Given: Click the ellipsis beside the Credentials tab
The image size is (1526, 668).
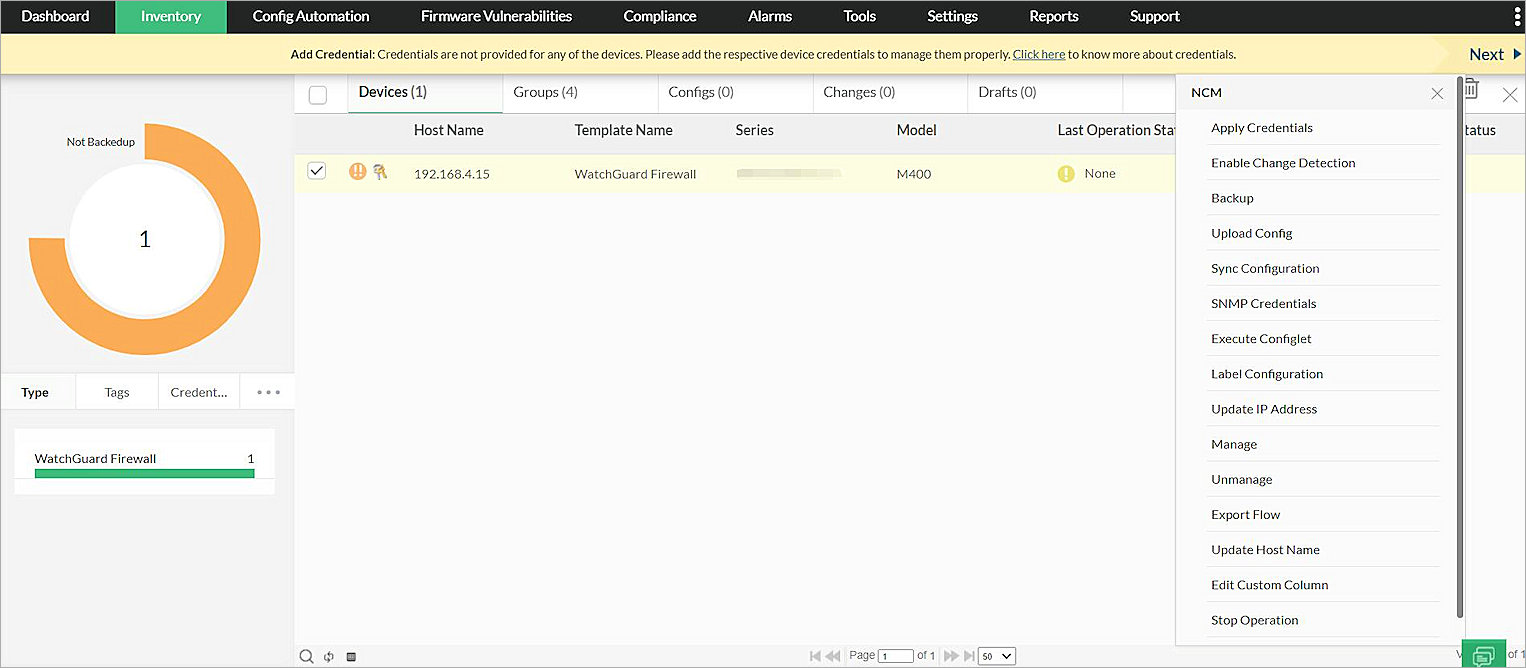Looking at the screenshot, I should click(x=266, y=391).
